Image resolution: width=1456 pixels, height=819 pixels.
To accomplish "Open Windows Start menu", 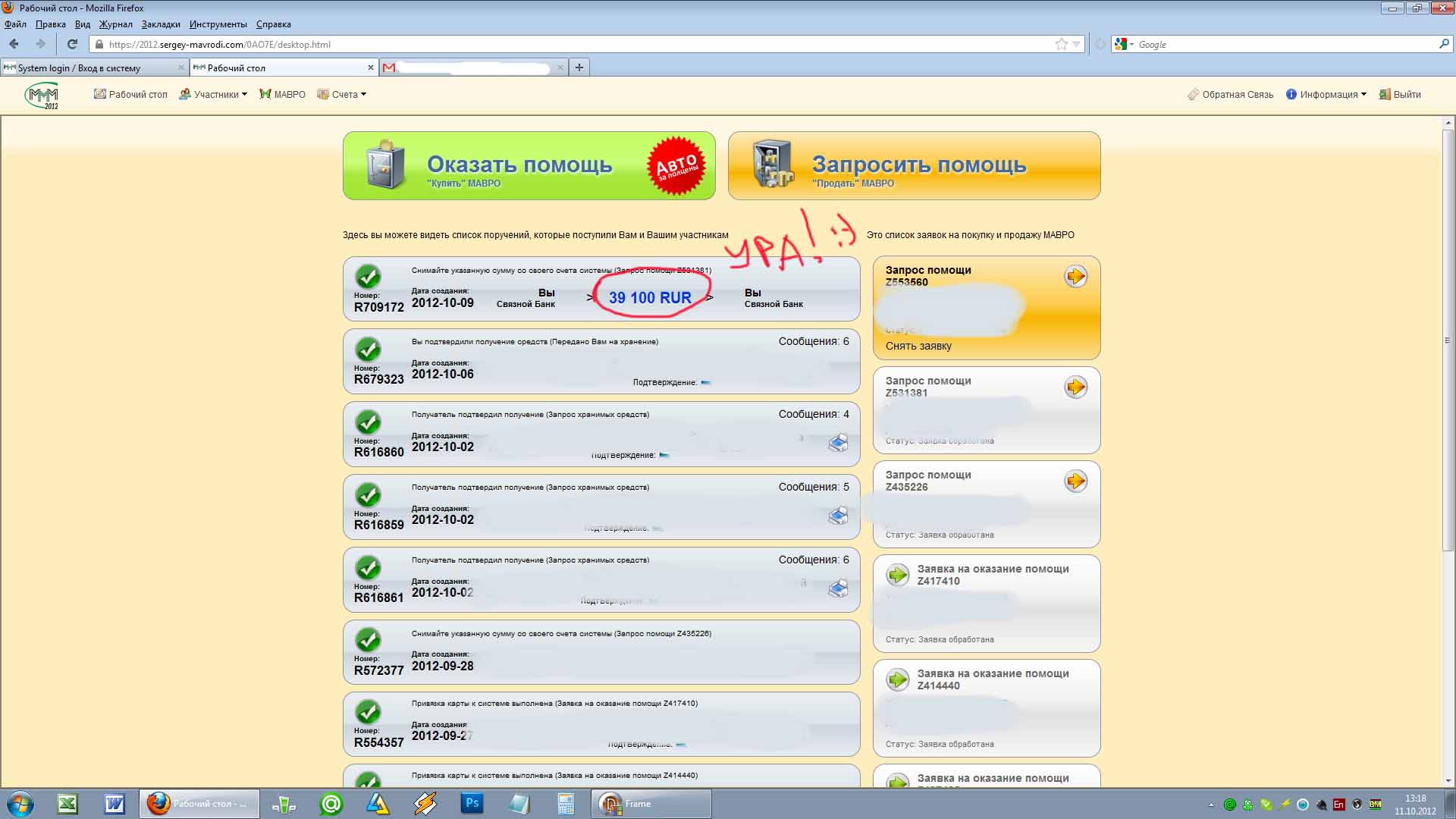I will pyautogui.click(x=20, y=804).
